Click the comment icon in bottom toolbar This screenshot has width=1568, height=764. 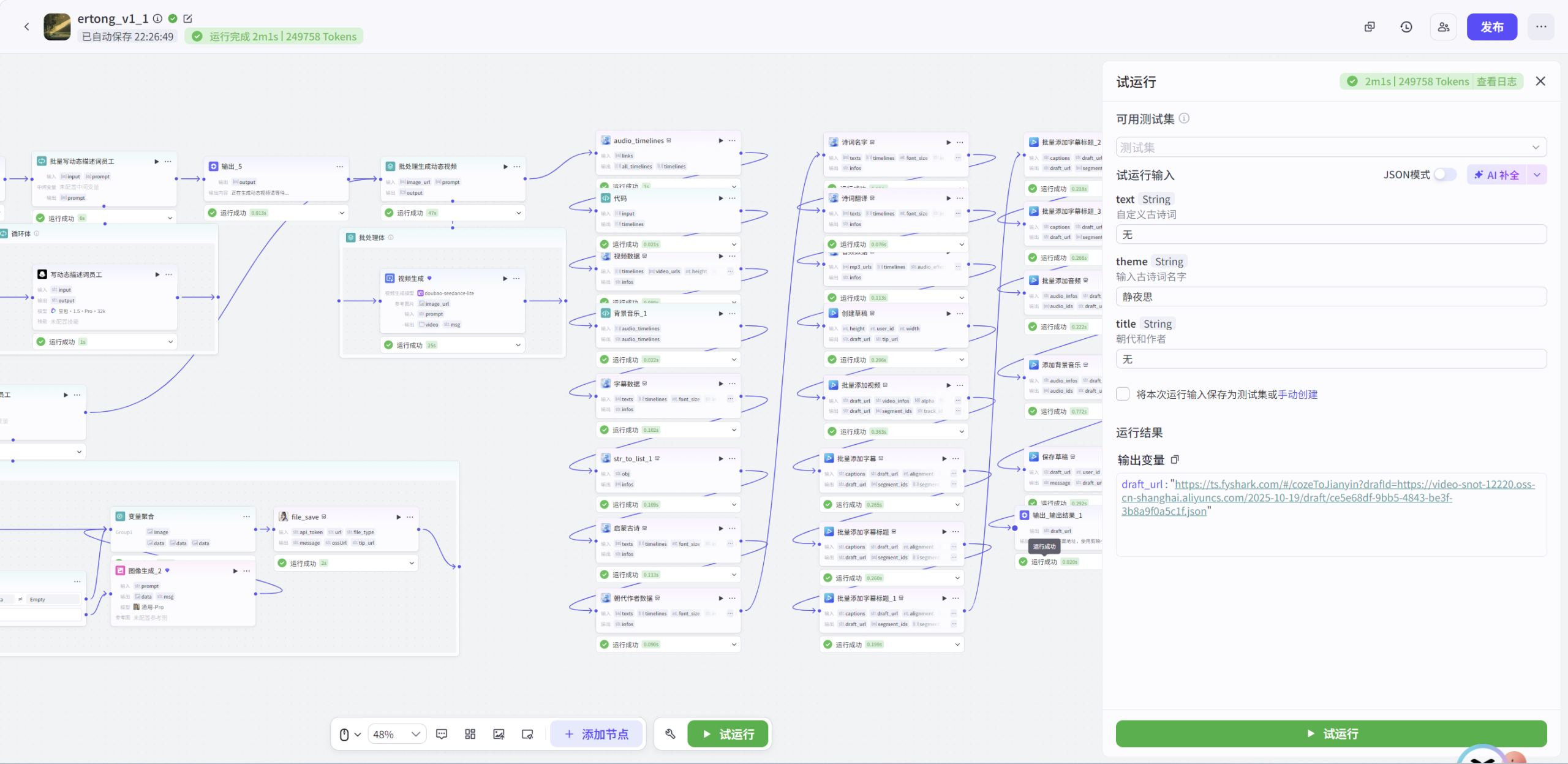(x=442, y=734)
